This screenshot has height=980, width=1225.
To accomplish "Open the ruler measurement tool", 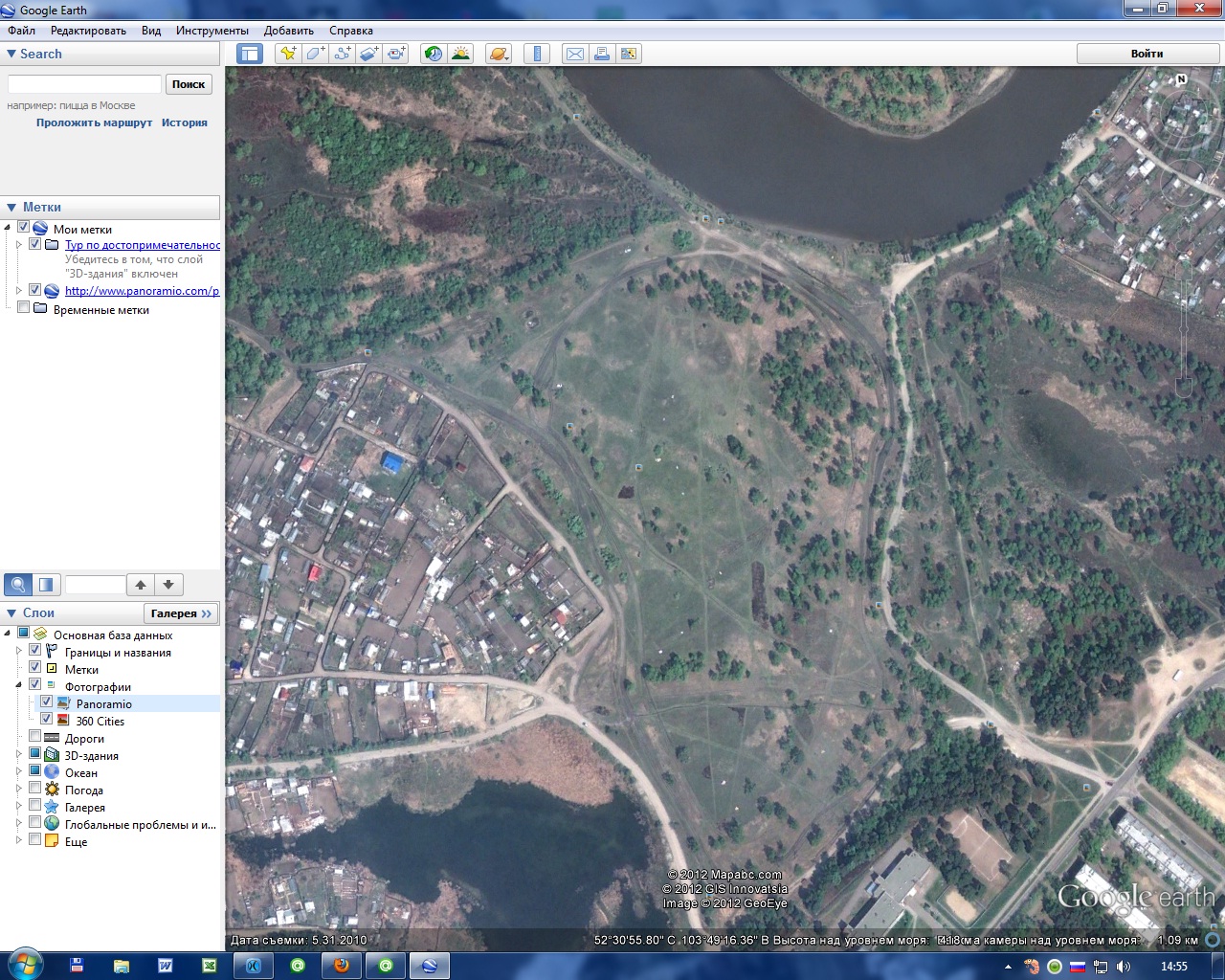I will pyautogui.click(x=537, y=54).
